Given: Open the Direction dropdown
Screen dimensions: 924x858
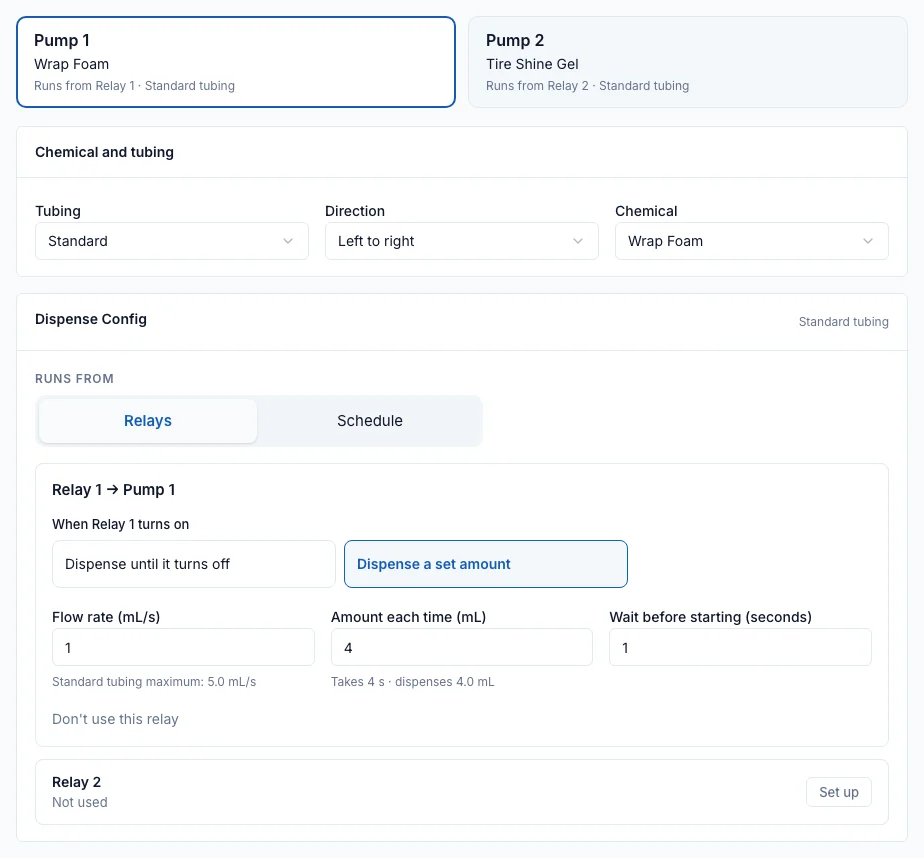Looking at the screenshot, I should coord(461,241).
